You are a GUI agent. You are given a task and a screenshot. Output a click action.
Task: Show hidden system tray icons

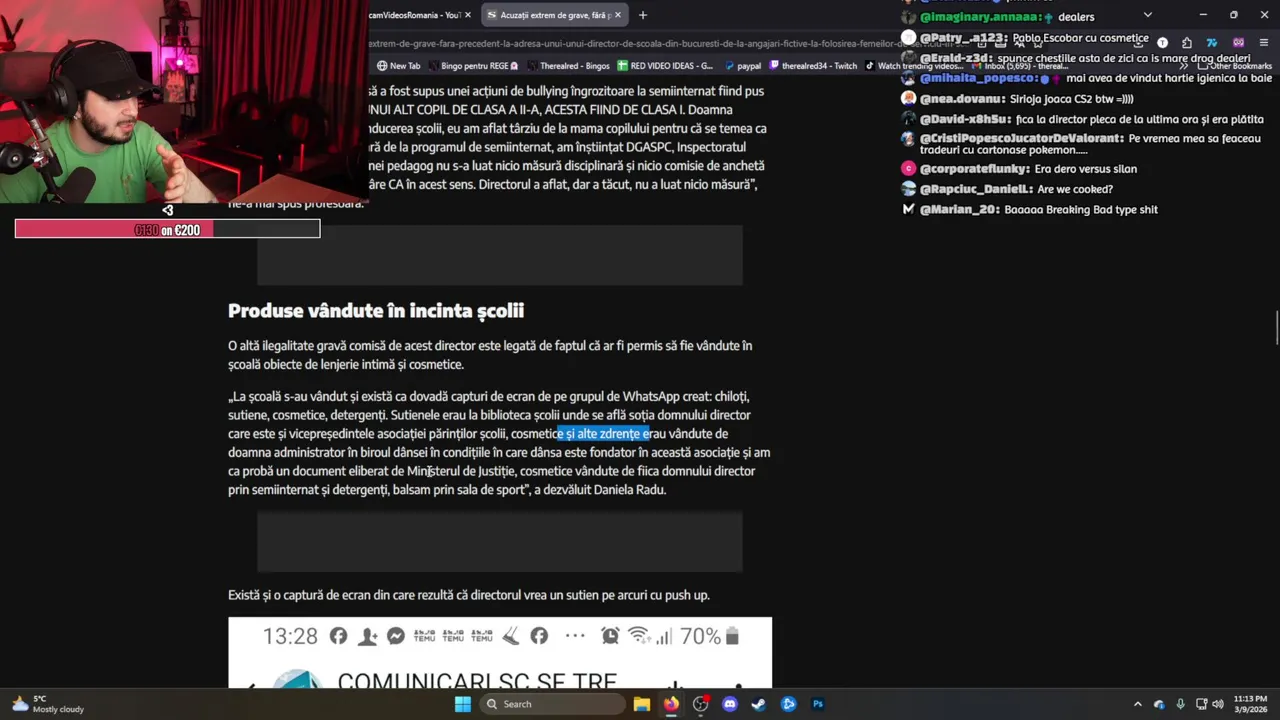1137,704
